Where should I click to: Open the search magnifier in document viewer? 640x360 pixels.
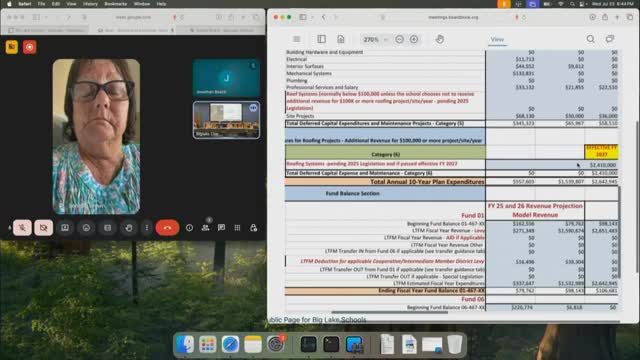(591, 39)
